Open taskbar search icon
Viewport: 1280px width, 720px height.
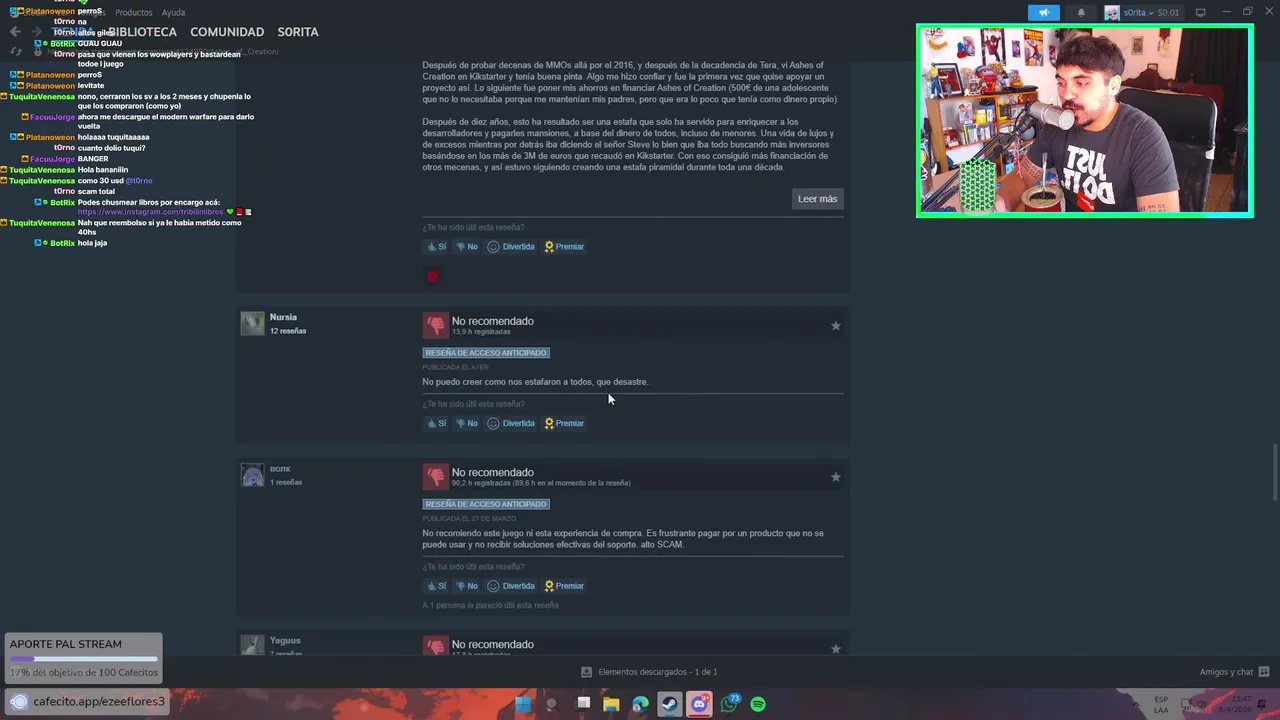click(552, 704)
